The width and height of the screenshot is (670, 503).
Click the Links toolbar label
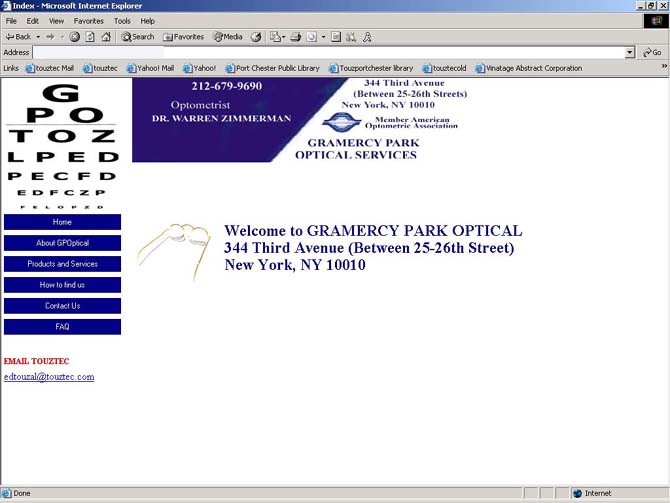pyautogui.click(x=11, y=68)
